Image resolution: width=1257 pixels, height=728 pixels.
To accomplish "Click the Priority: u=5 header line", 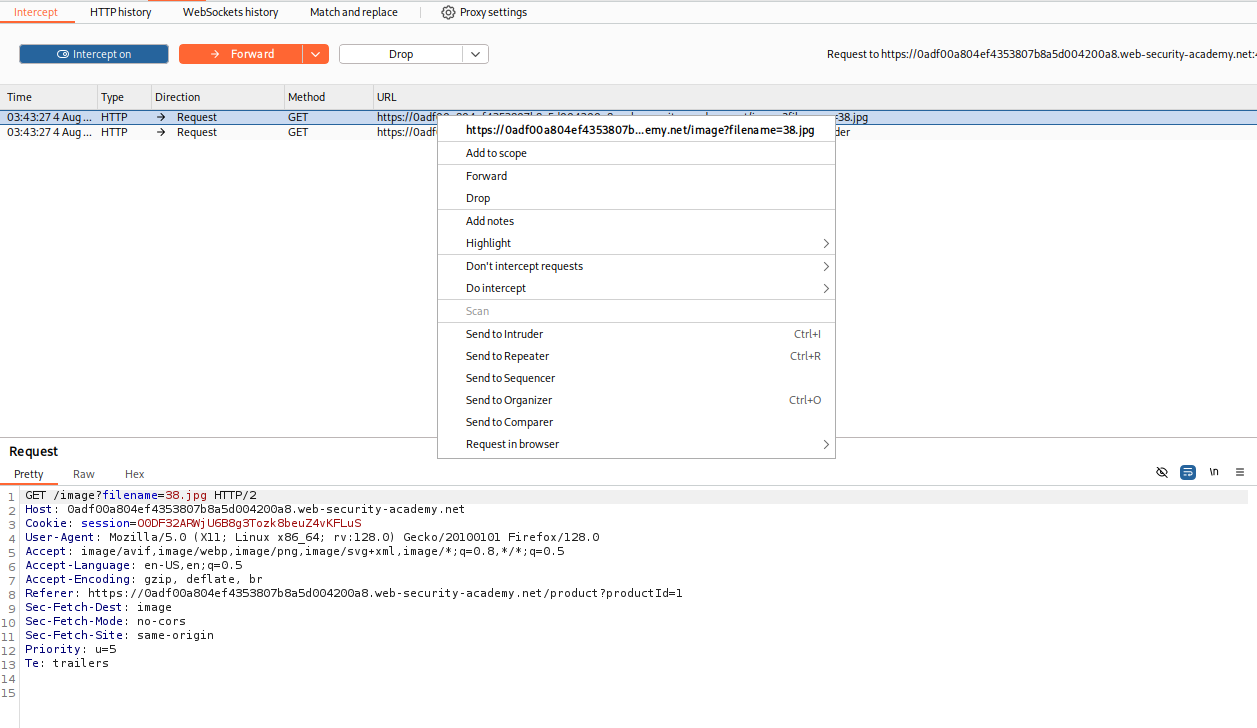I will tap(71, 649).
